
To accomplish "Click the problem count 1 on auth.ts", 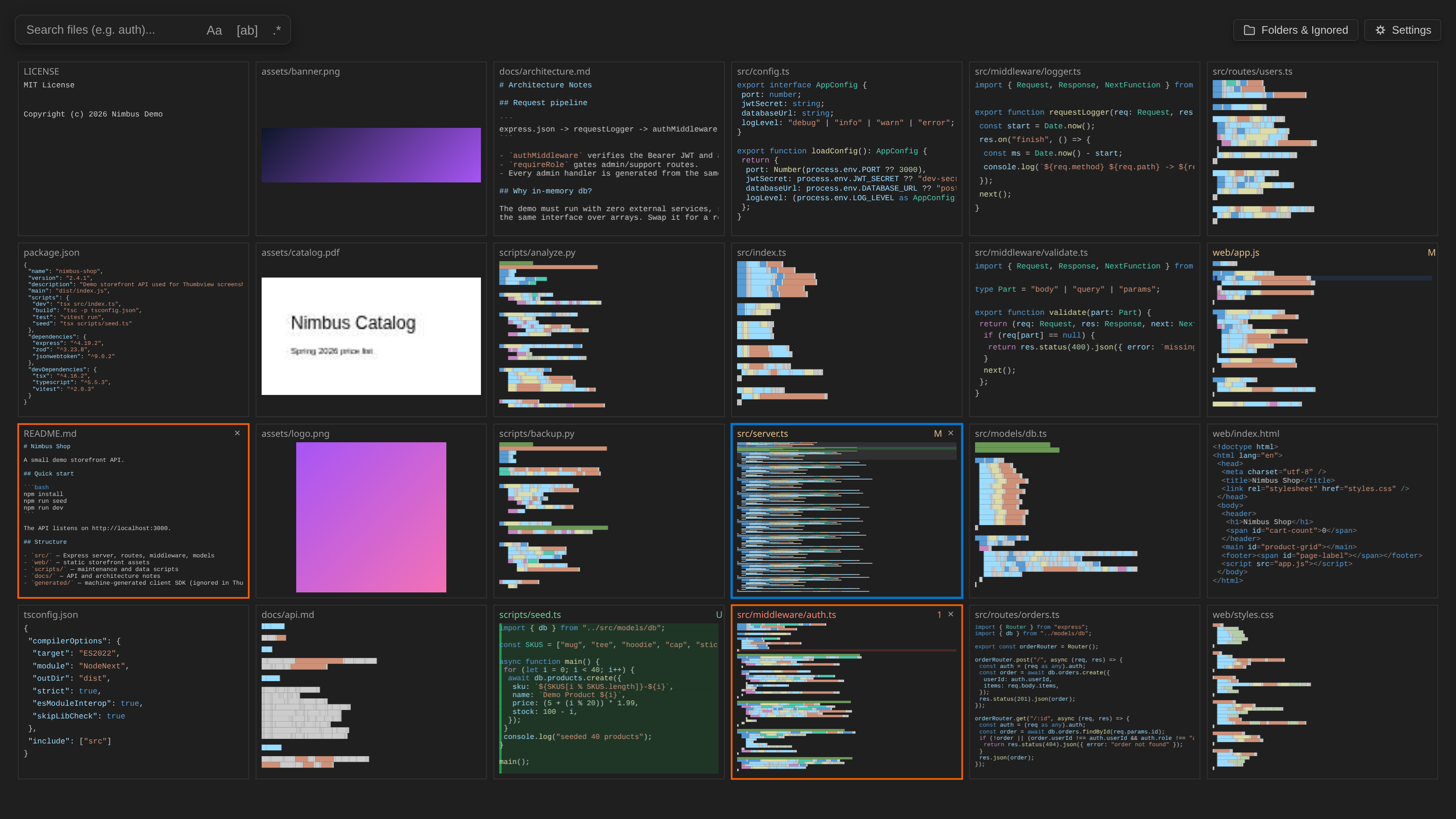I will pyautogui.click(x=939, y=614).
